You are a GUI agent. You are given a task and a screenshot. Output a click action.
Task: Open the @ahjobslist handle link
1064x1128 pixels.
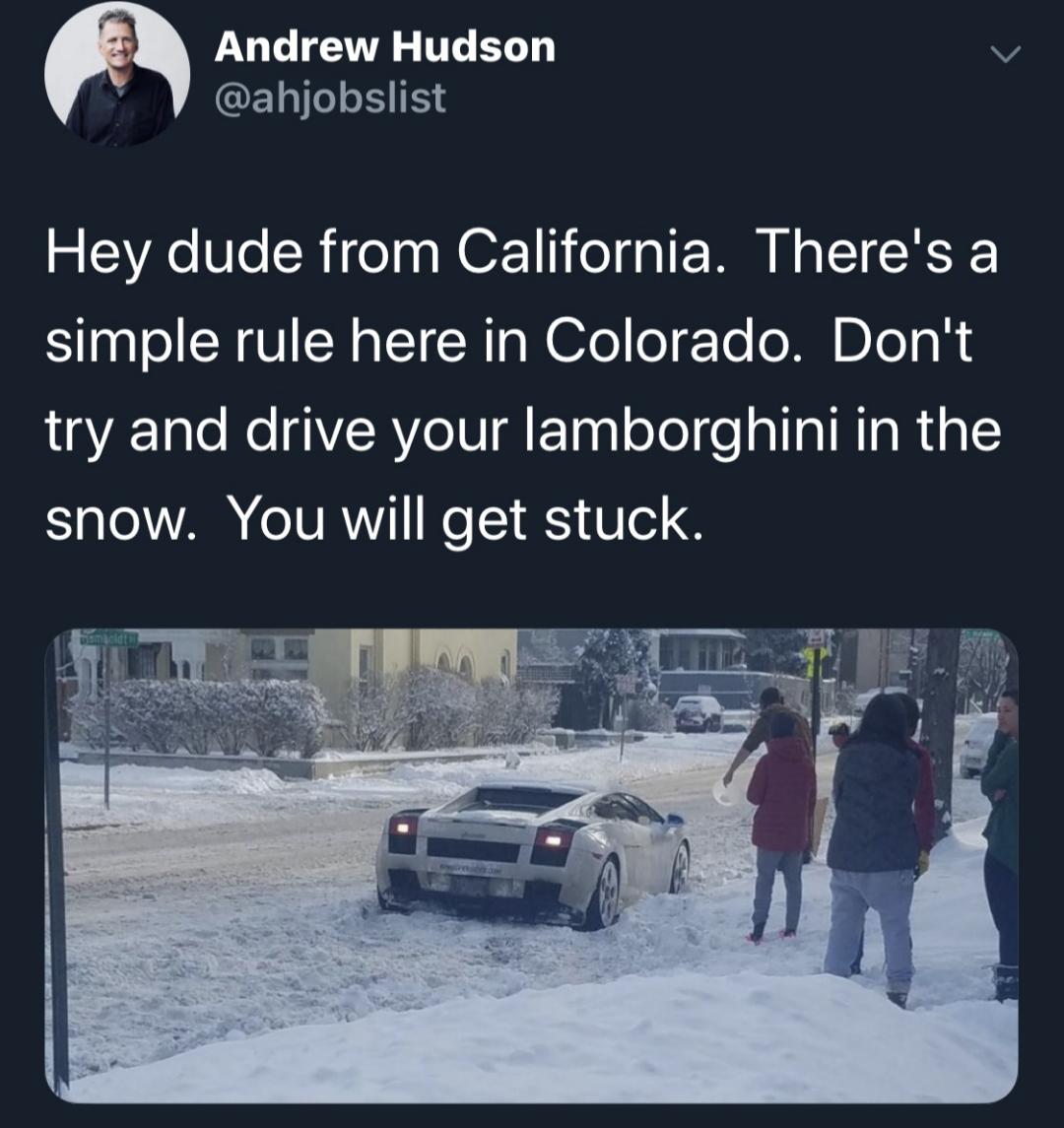(330, 98)
